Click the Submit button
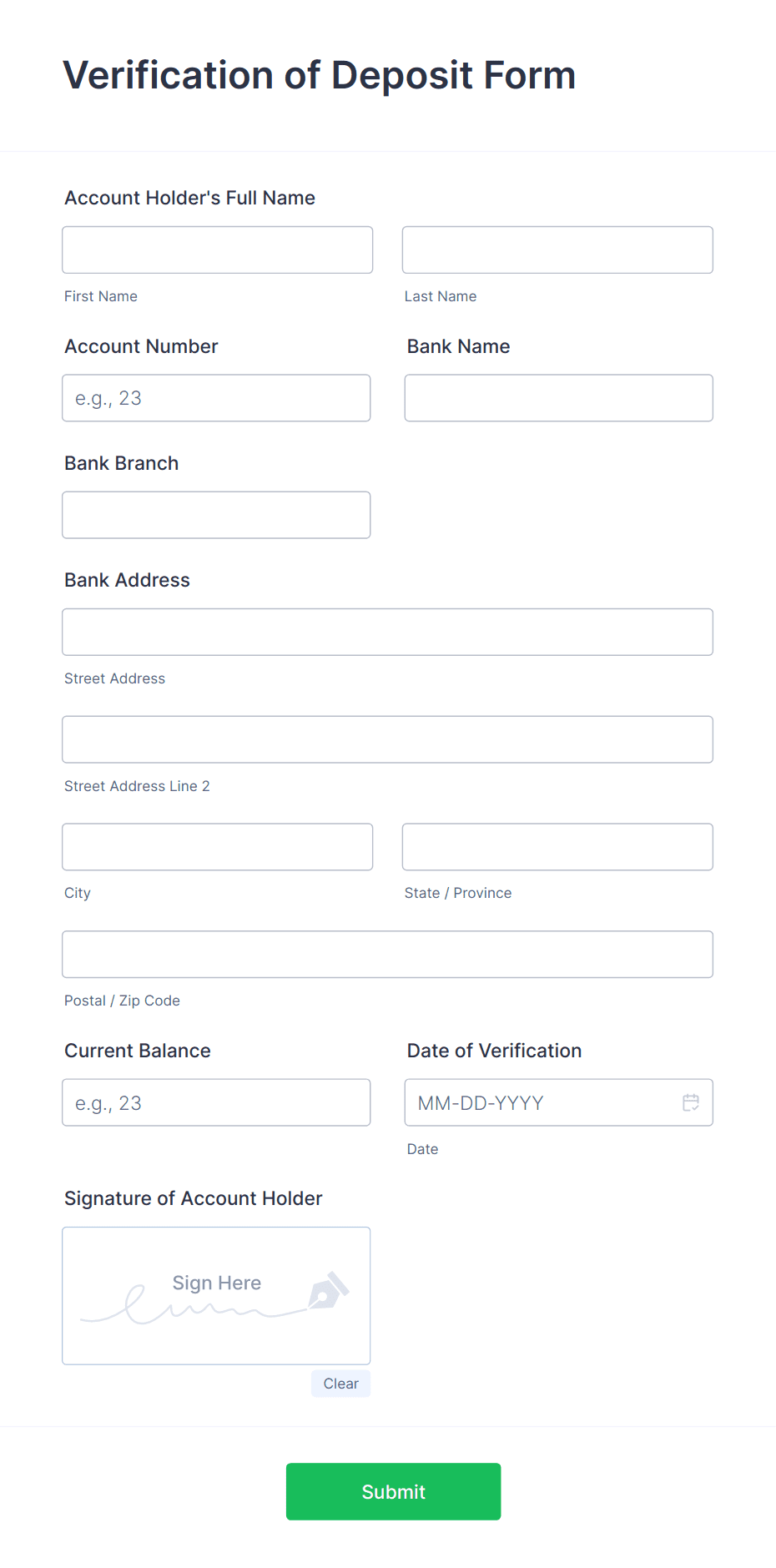The height and width of the screenshot is (1568, 776). click(x=392, y=1491)
